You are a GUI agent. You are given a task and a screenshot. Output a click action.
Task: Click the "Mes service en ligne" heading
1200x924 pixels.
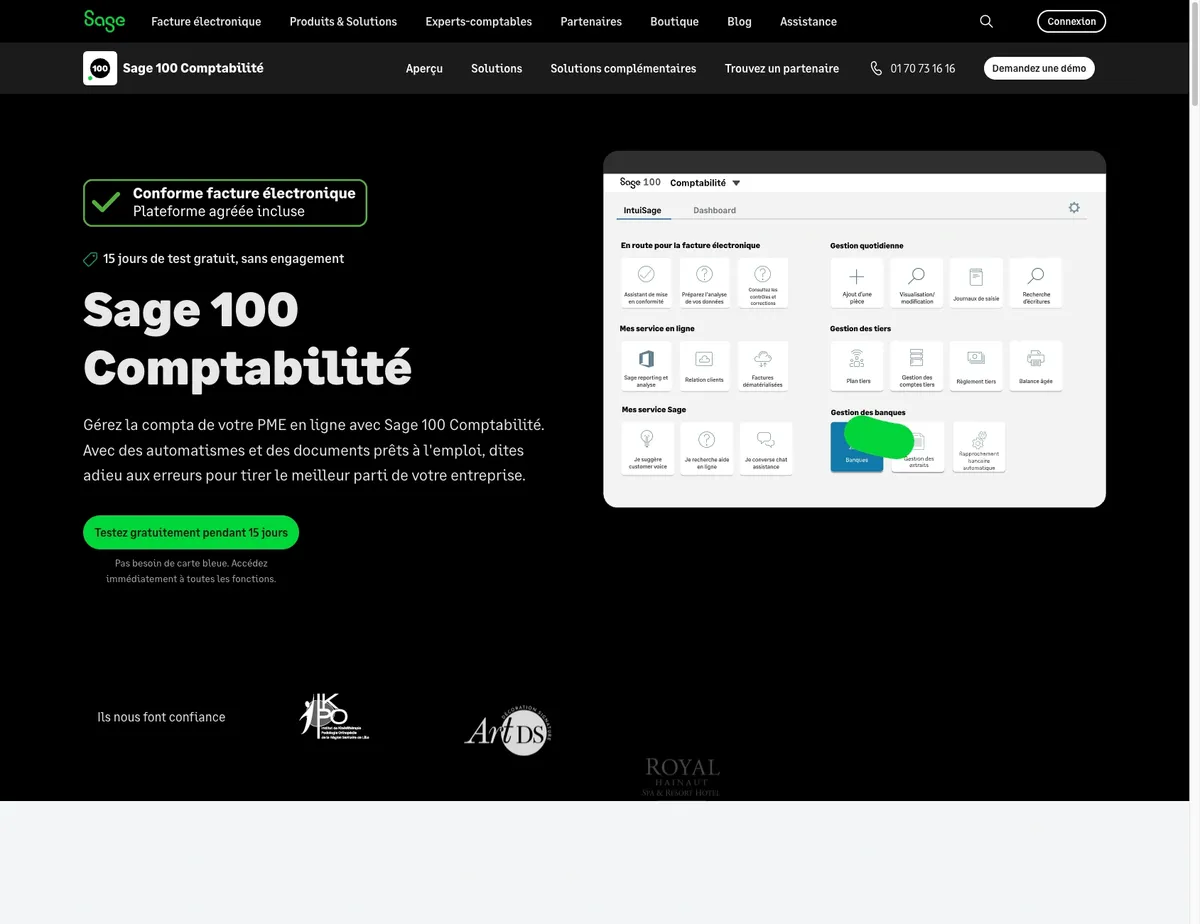(657, 328)
